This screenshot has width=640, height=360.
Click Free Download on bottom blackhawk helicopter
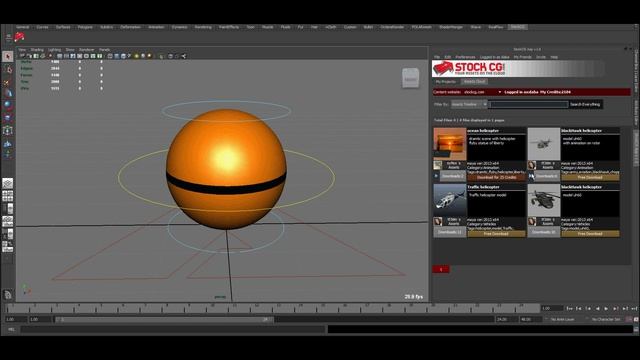click(590, 234)
